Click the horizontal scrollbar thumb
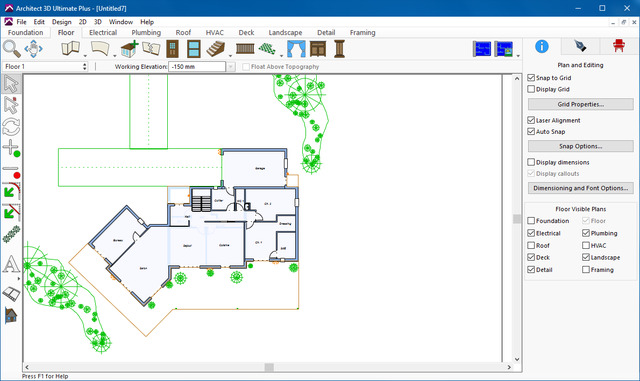 coord(269,367)
